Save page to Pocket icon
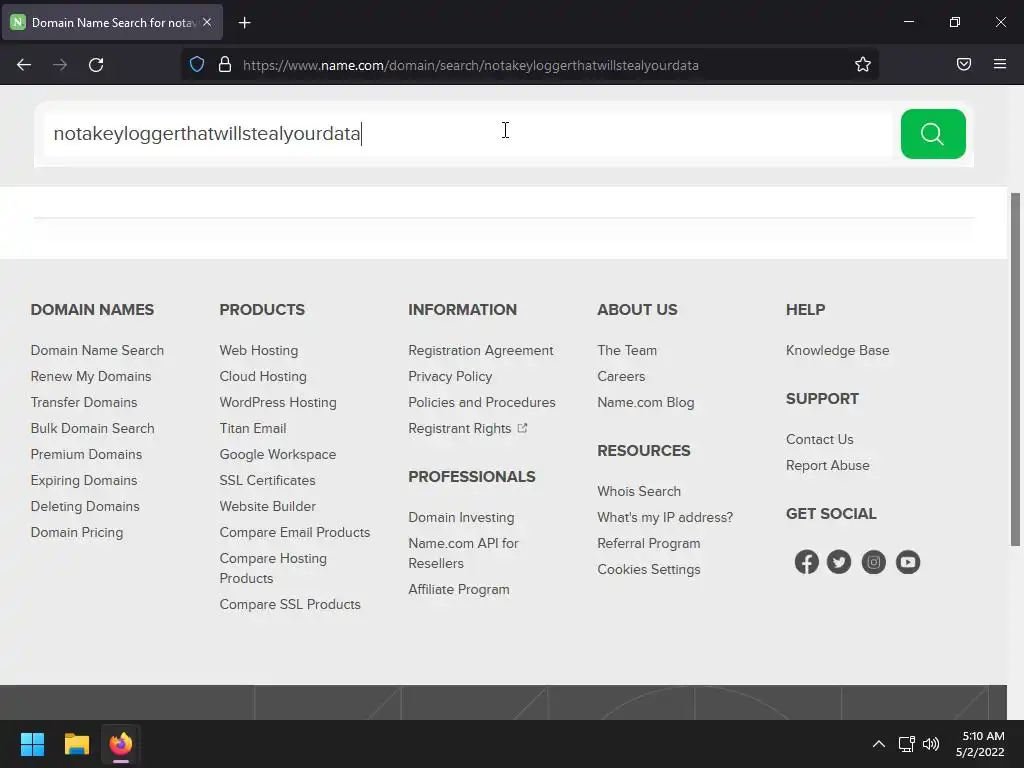Screen dimensions: 1024x768 (963, 64)
